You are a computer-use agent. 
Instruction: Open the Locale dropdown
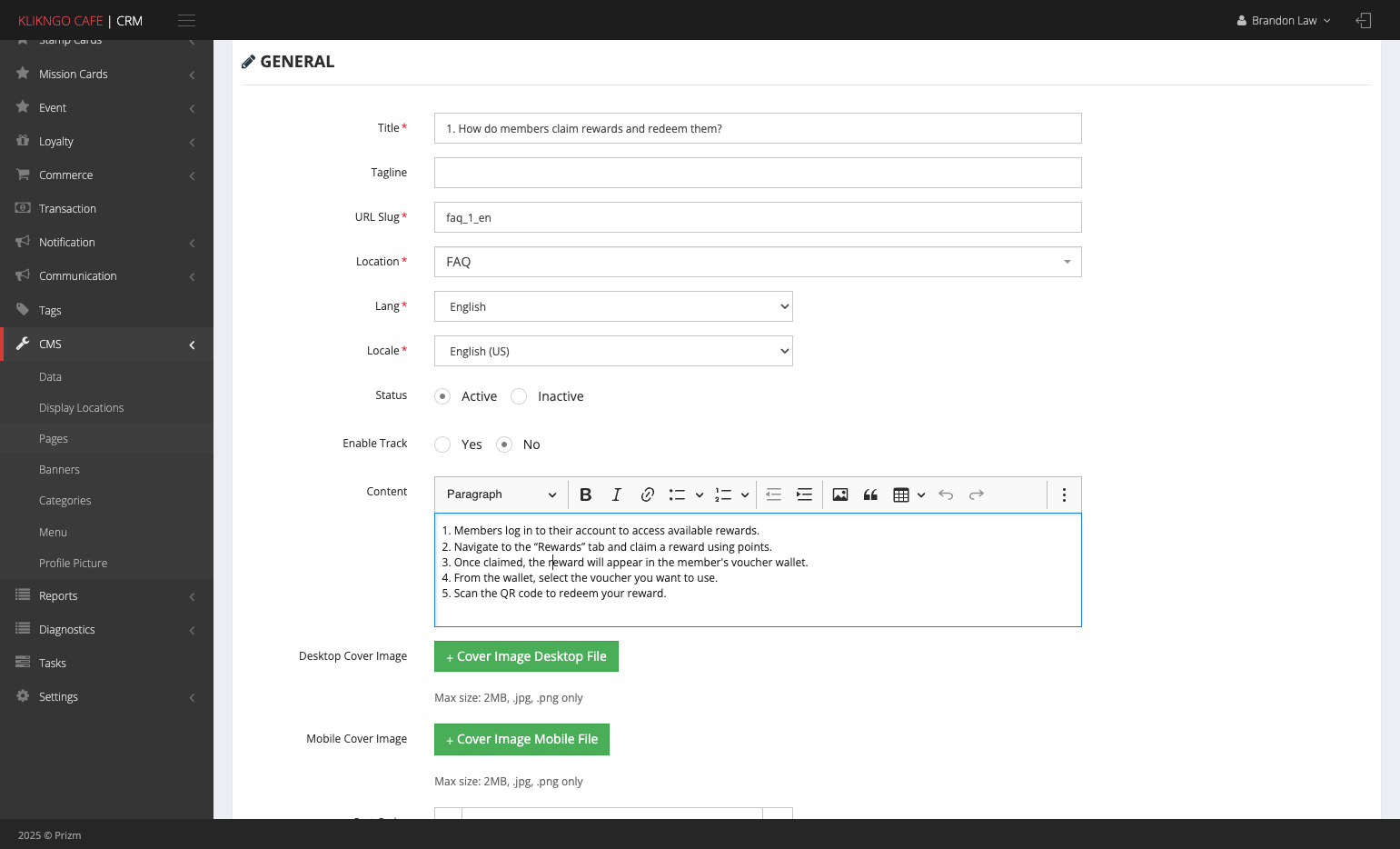613,351
